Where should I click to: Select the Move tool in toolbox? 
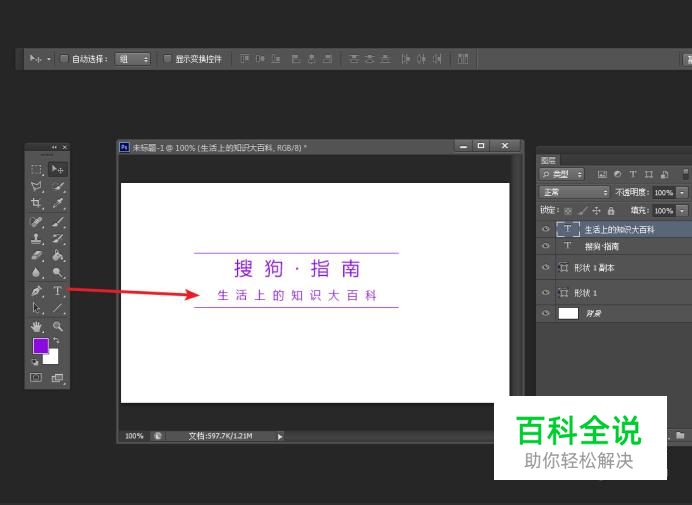point(57,170)
